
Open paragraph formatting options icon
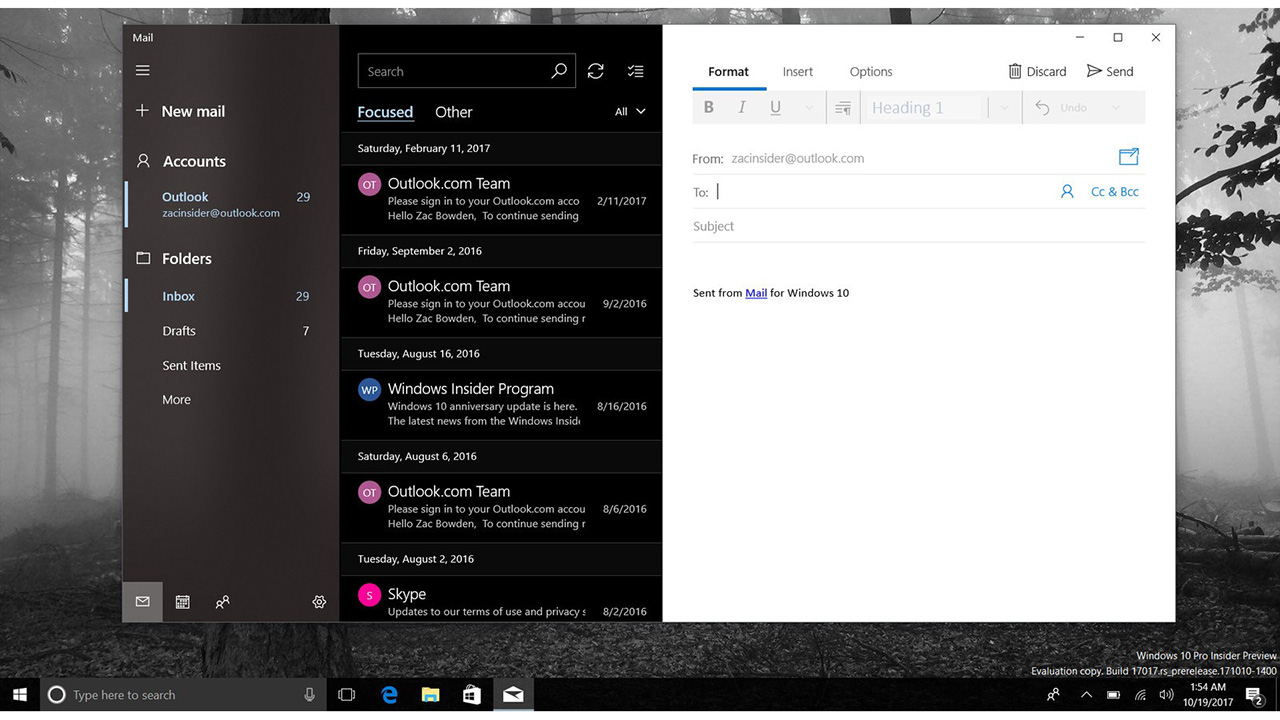coord(843,107)
